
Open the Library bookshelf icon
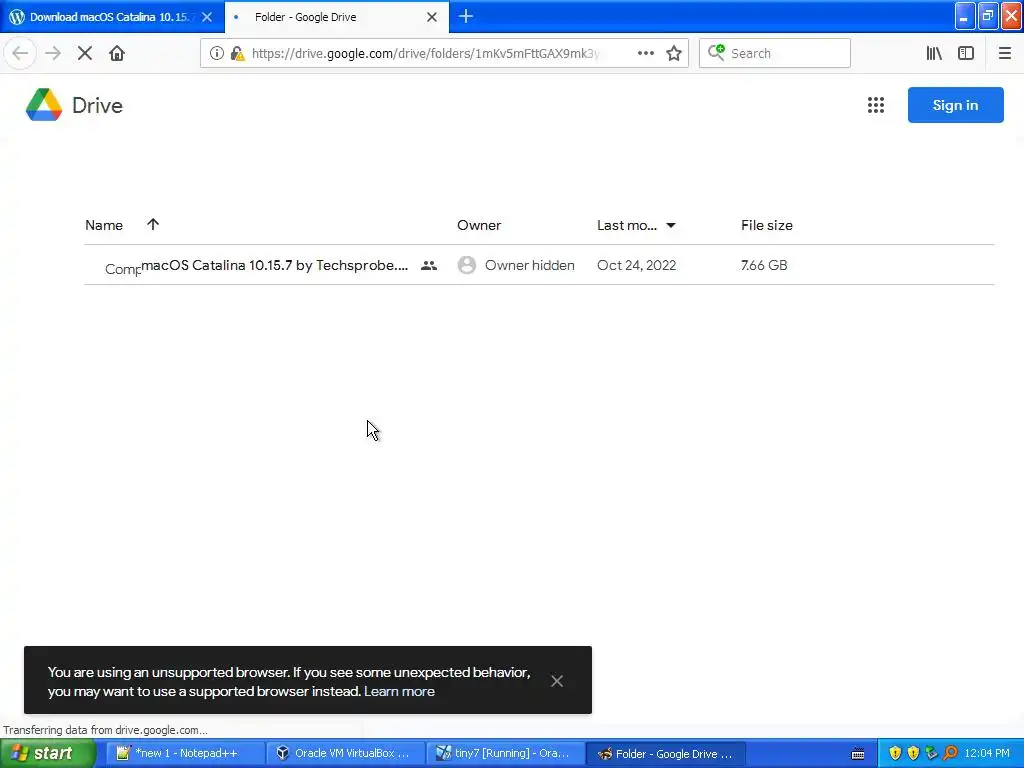tap(934, 53)
